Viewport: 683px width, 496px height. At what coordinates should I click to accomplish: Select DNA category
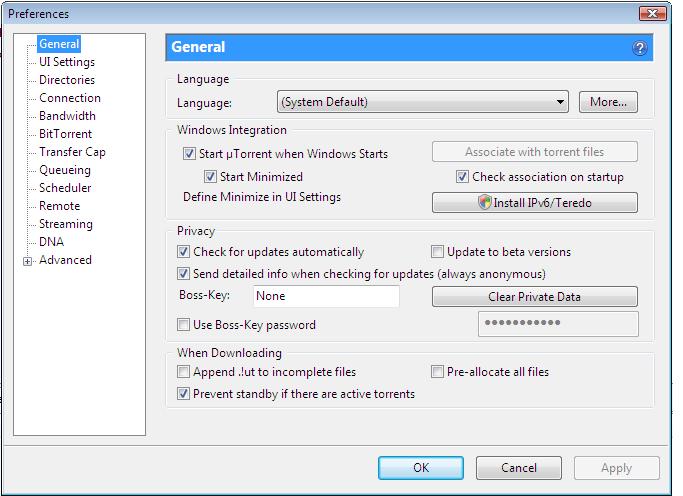tap(51, 242)
